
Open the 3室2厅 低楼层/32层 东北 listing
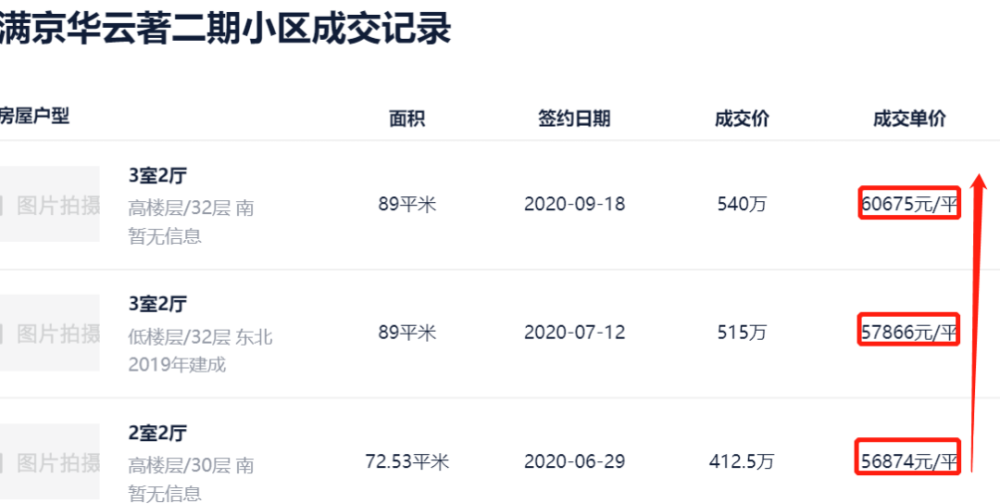(158, 304)
